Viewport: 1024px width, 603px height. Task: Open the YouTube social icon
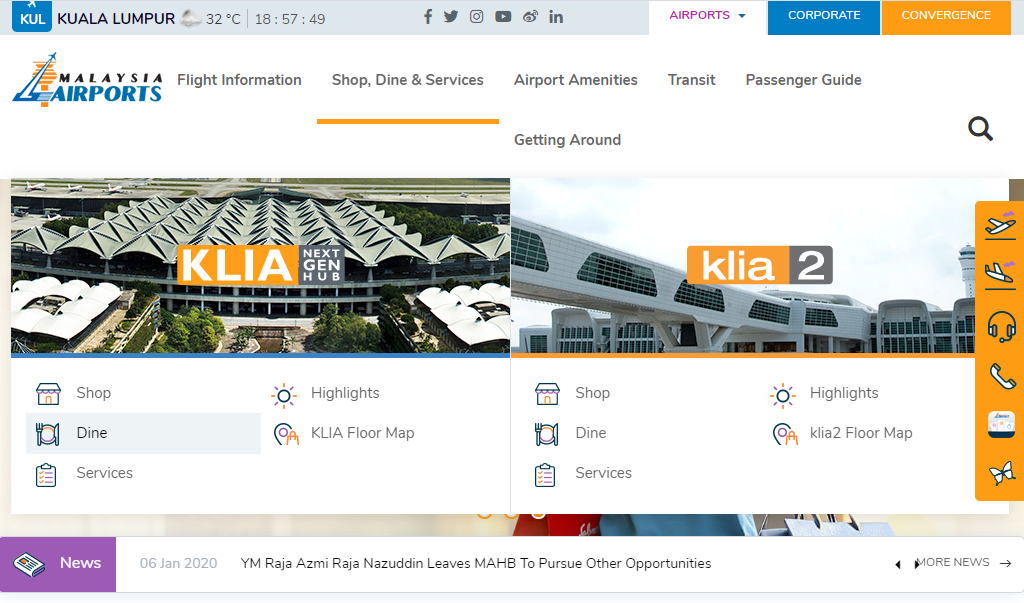503,17
